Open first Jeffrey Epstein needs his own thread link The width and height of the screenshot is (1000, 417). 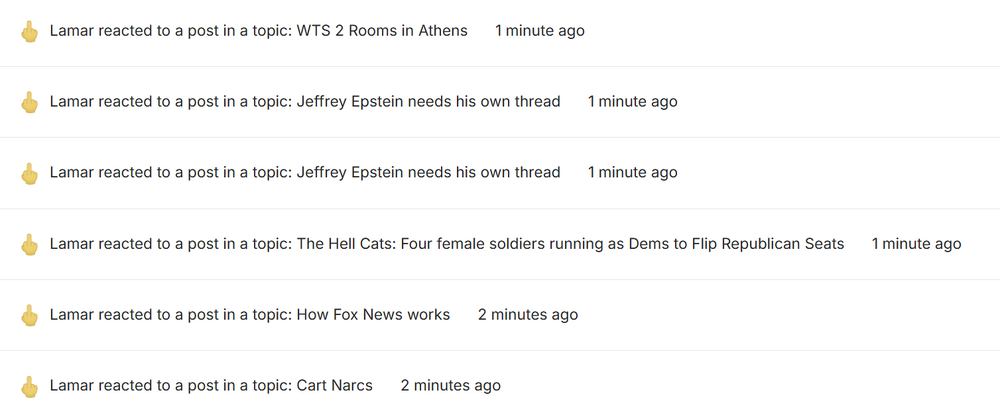point(428,102)
